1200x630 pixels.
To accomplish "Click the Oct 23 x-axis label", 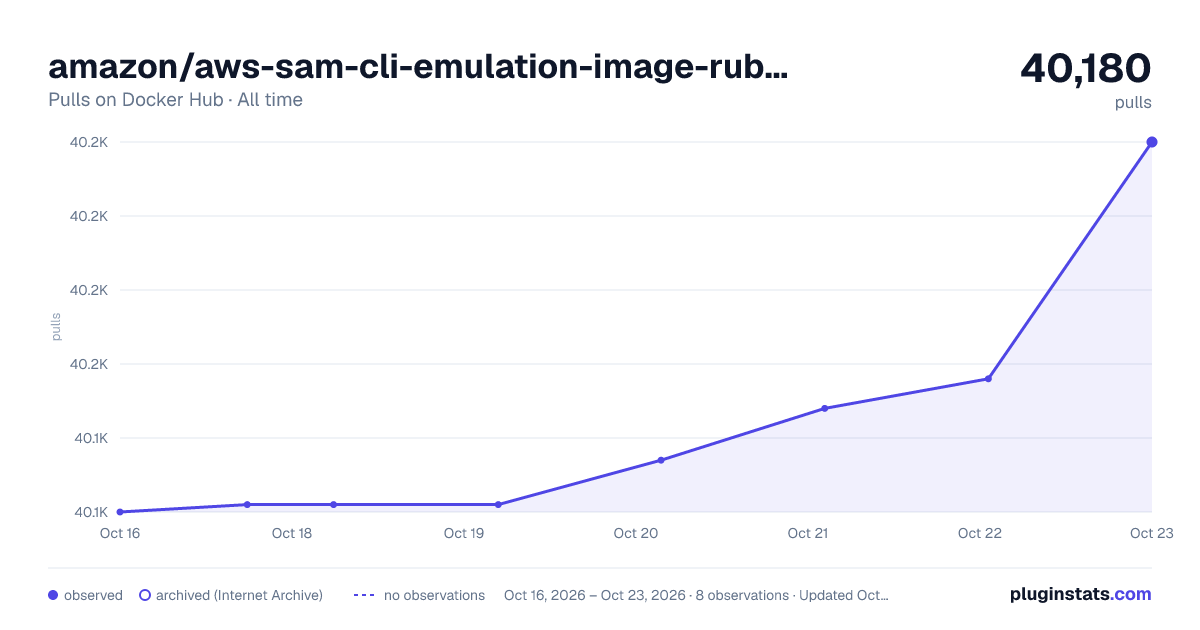I will tap(1151, 533).
